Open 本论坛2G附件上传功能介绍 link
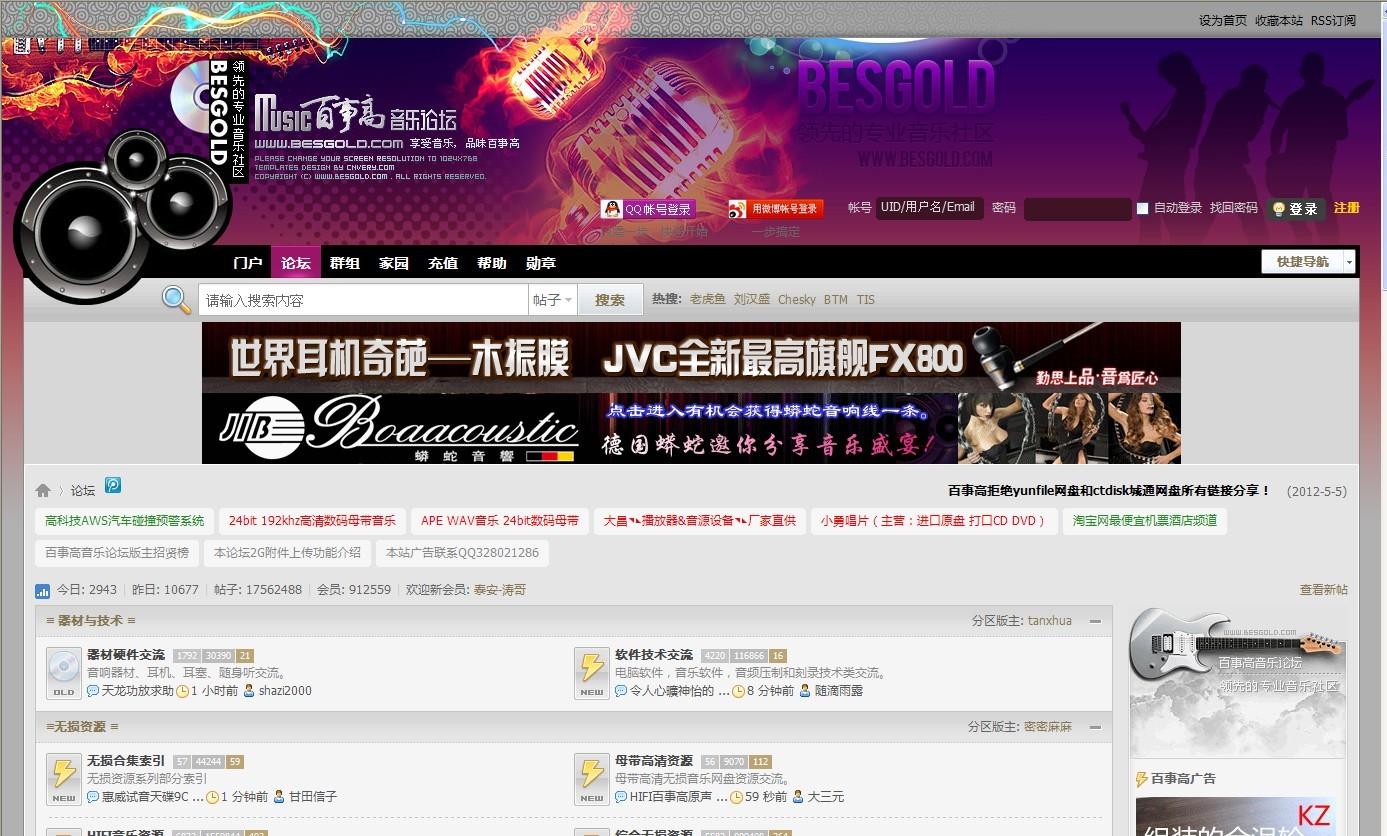The height and width of the screenshot is (836, 1387). pyautogui.click(x=287, y=553)
